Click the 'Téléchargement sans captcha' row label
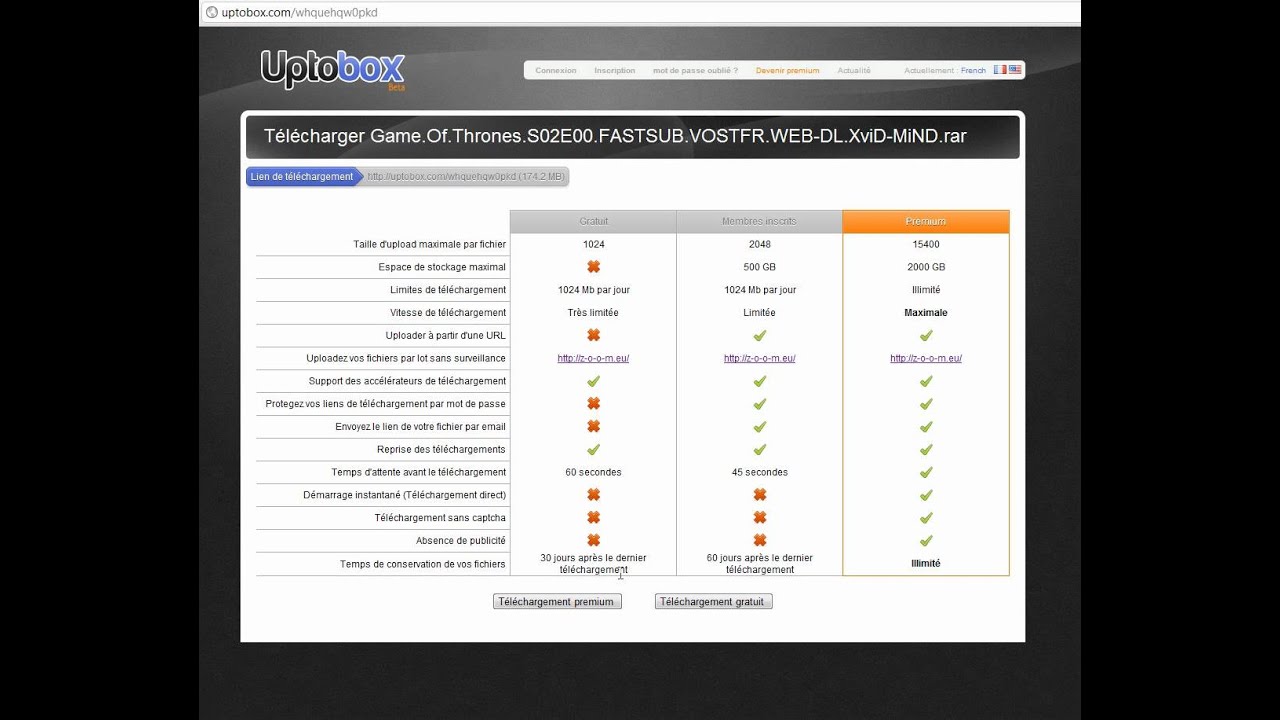Viewport: 1280px width, 720px height. (x=440, y=518)
